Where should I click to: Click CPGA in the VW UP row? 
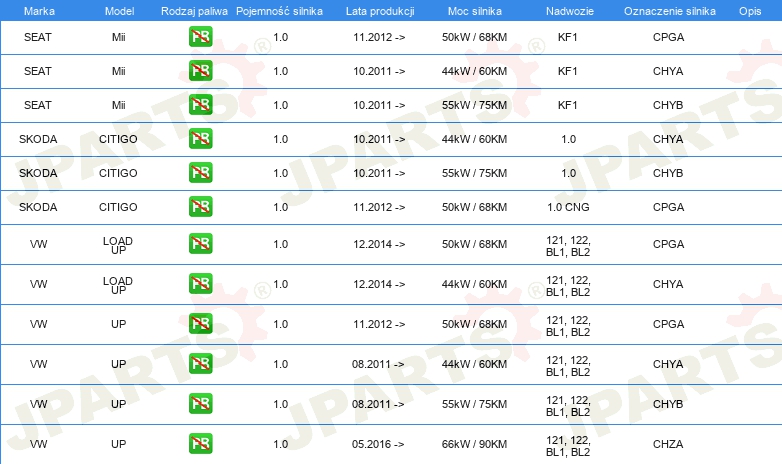point(668,324)
